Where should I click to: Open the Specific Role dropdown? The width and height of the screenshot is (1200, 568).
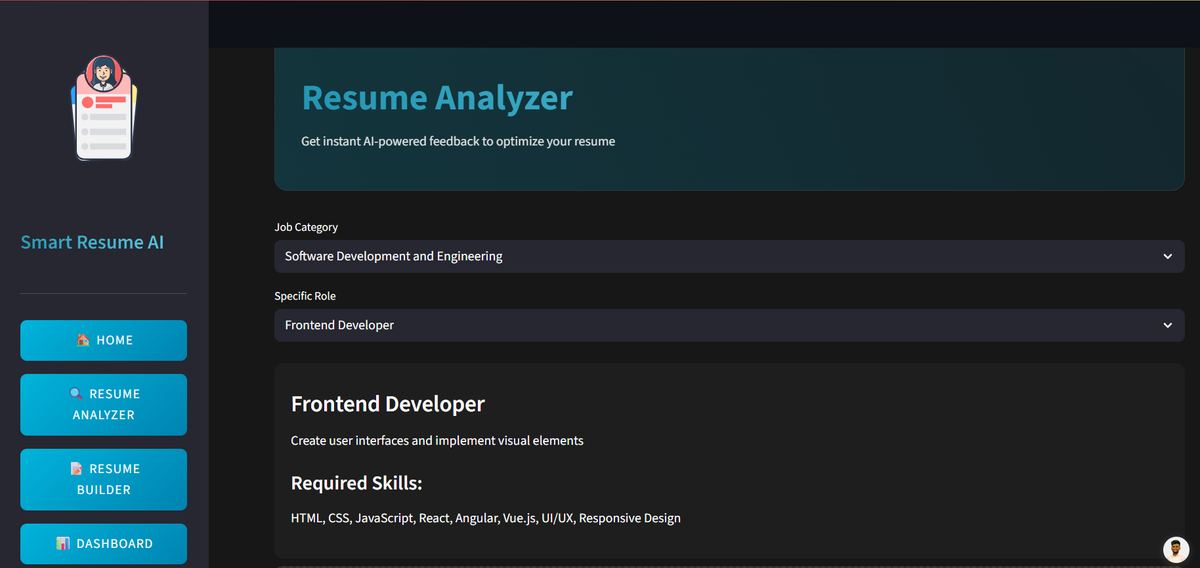coord(729,325)
